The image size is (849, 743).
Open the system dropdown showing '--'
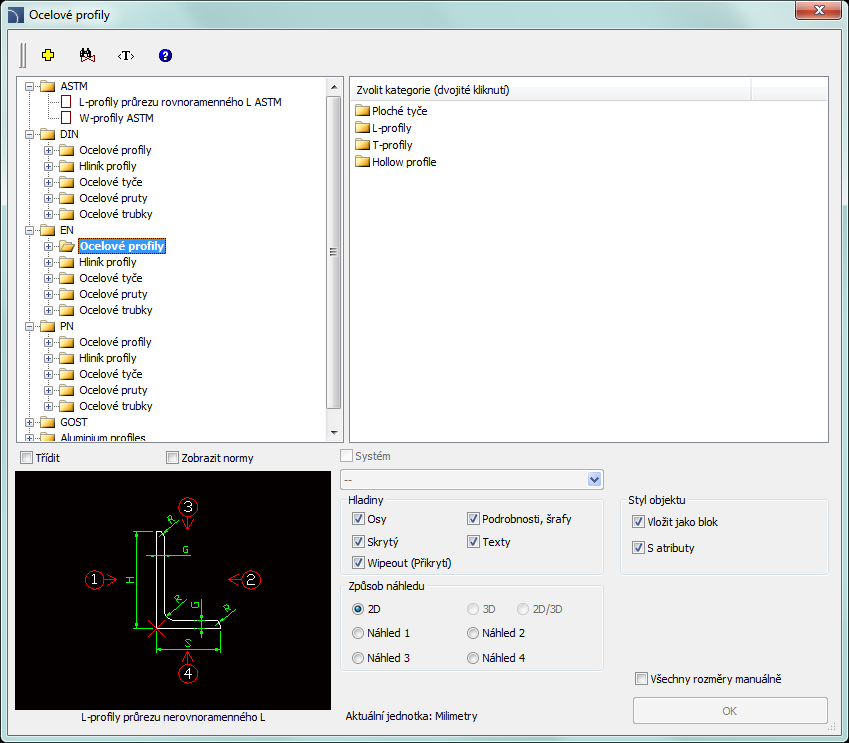pyautogui.click(x=472, y=480)
